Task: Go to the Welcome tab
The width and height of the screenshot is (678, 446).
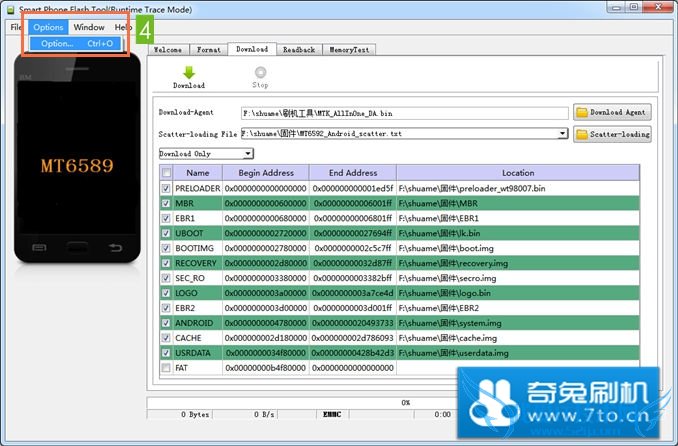Action: pos(167,49)
